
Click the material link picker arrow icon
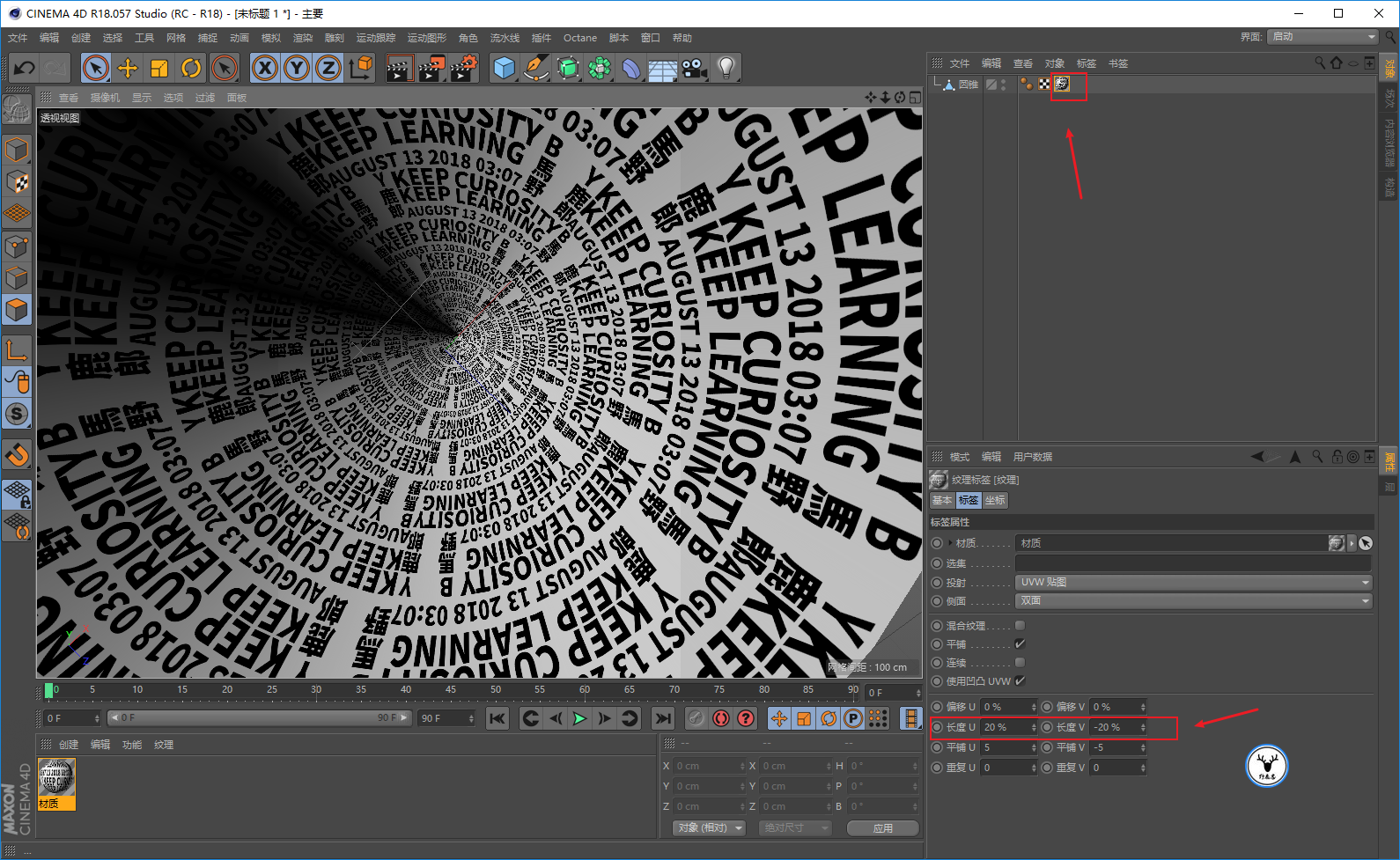coord(1366,543)
